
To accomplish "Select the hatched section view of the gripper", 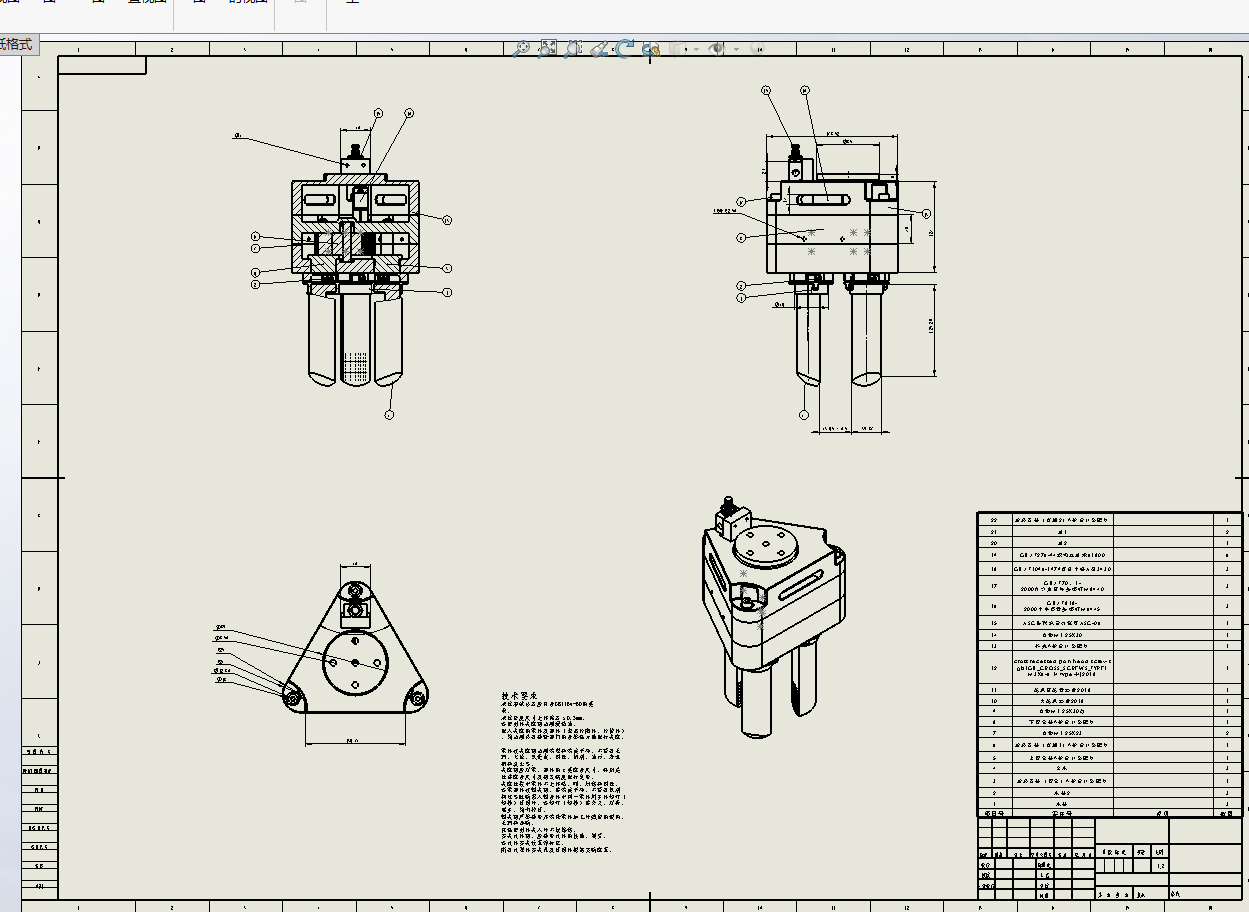I will pos(357,265).
